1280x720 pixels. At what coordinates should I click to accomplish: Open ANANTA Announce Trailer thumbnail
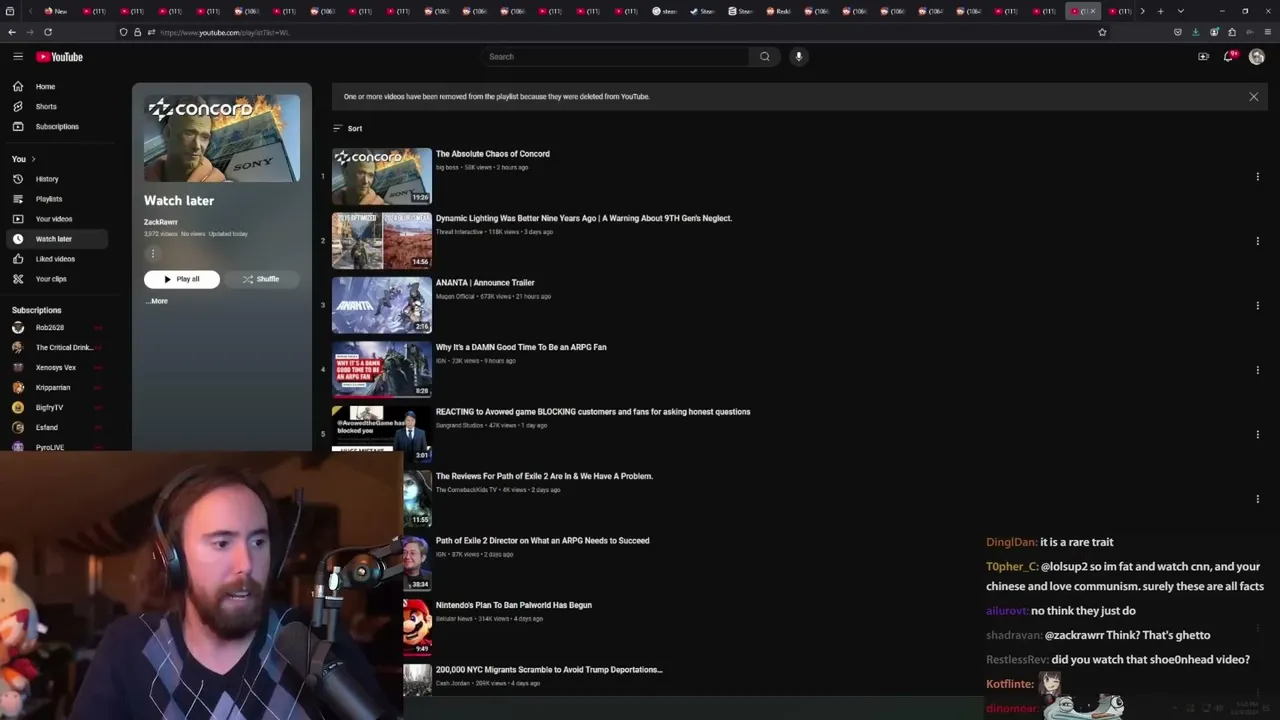tap(382, 305)
